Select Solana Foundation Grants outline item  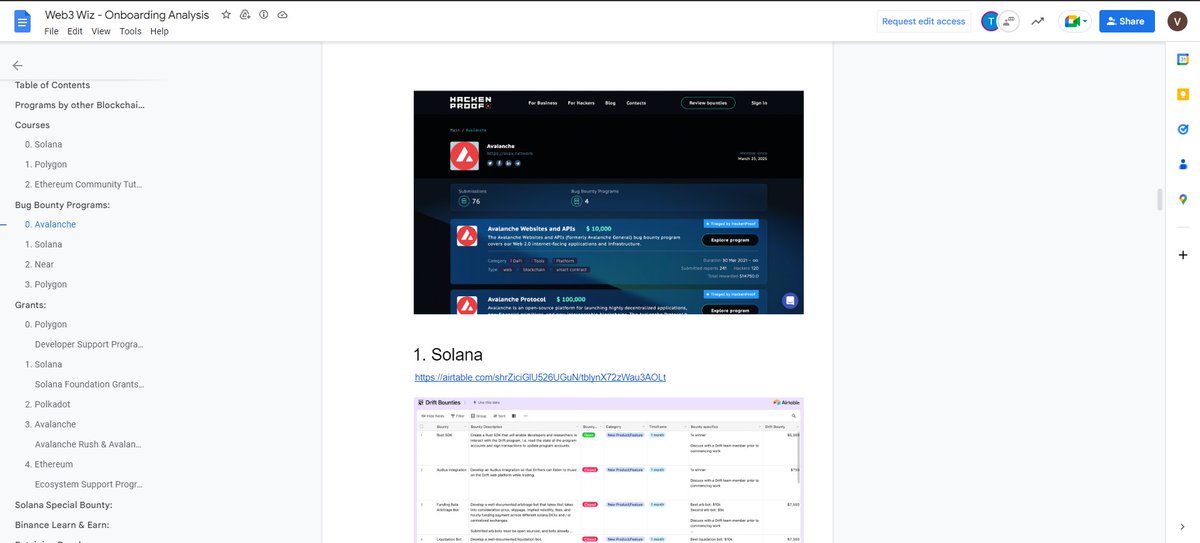(x=89, y=385)
